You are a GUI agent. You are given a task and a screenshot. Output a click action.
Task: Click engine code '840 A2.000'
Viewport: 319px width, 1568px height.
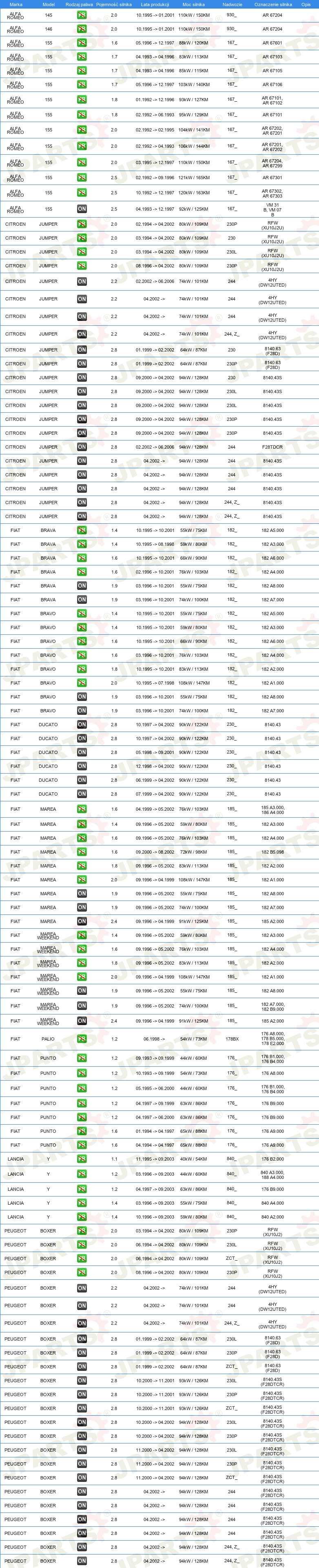tap(272, 1217)
